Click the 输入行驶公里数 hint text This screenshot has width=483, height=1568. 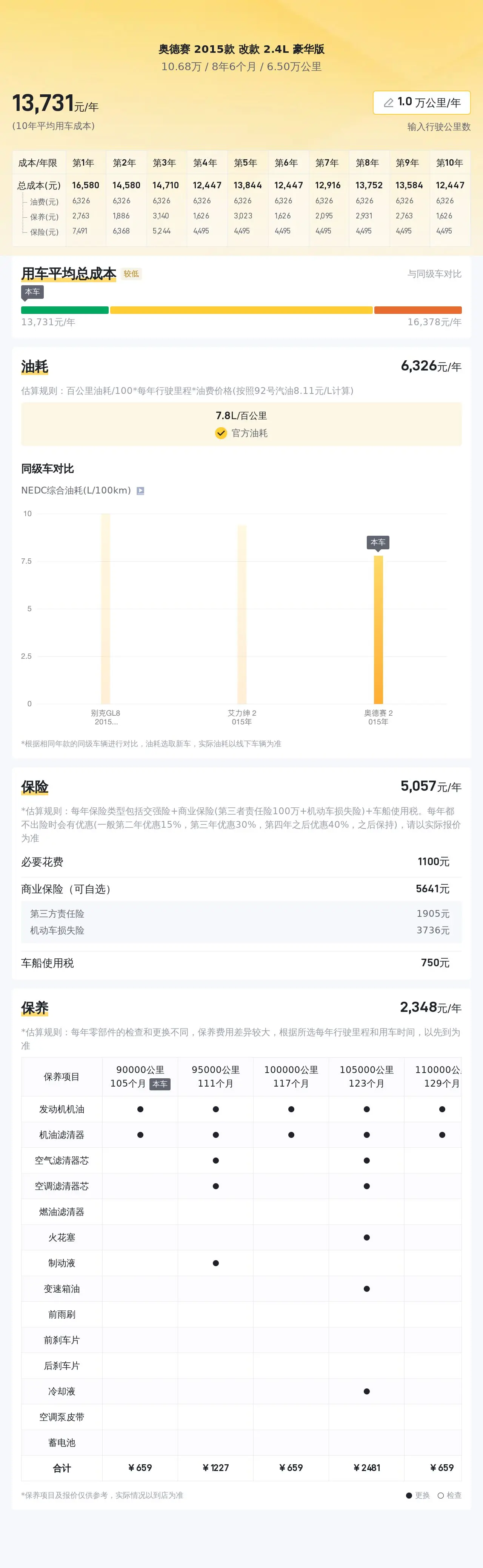click(x=439, y=127)
